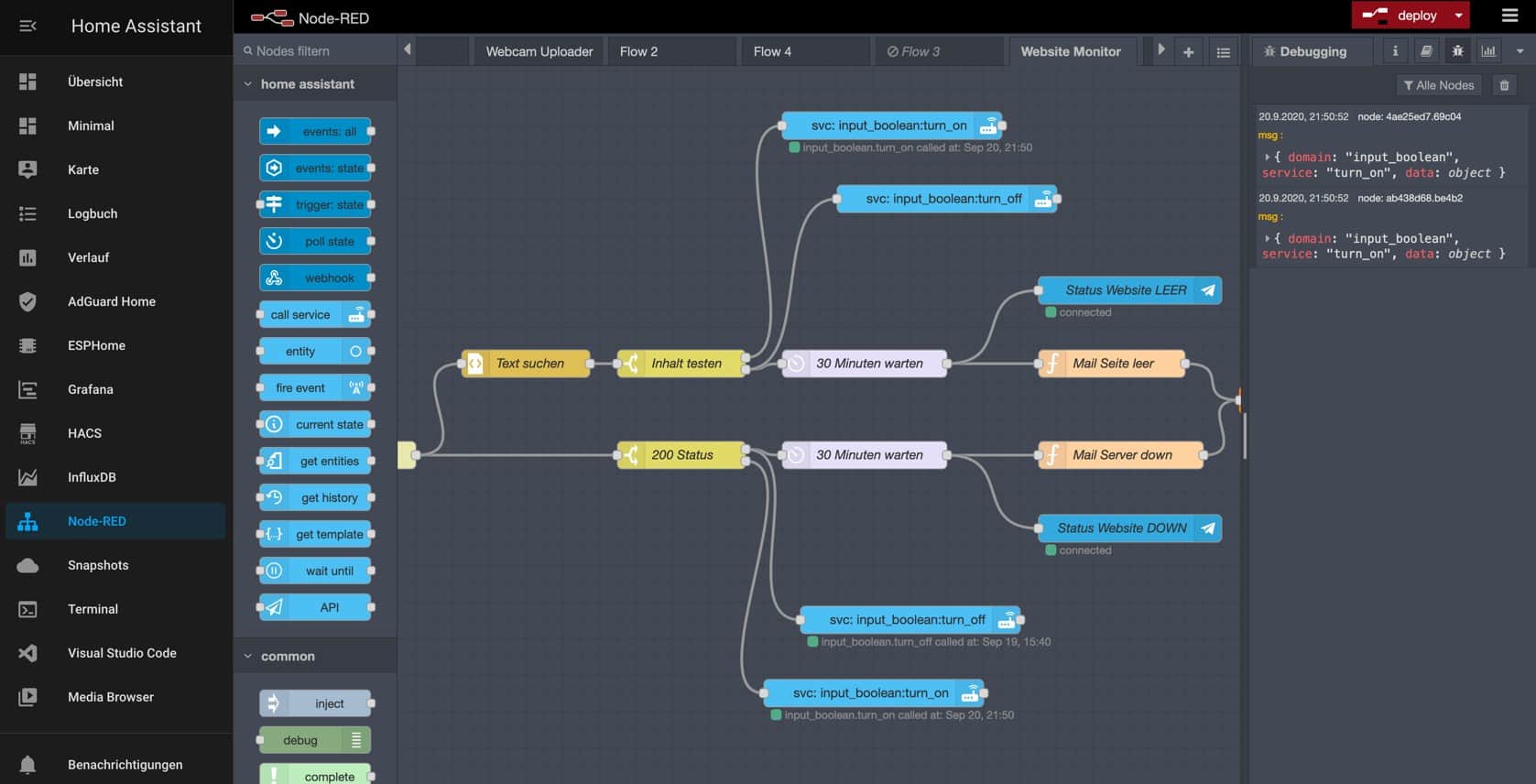Collapse the home assistant palette category

pos(248,84)
